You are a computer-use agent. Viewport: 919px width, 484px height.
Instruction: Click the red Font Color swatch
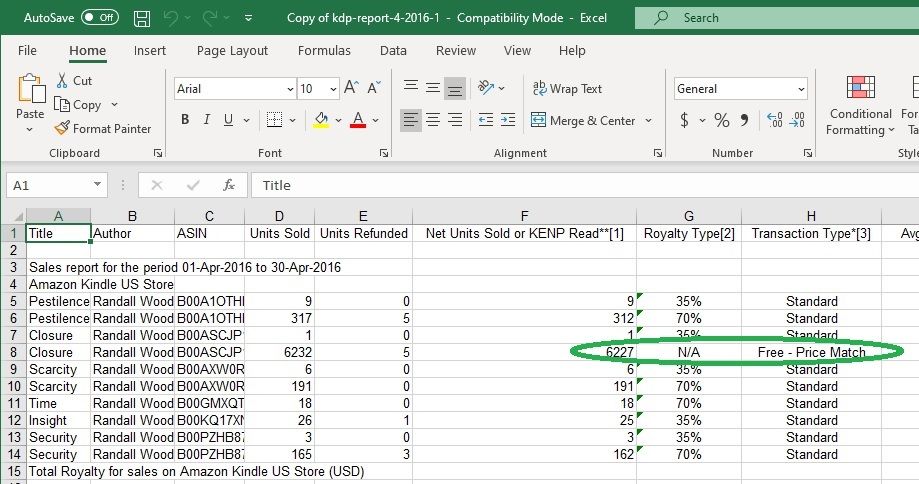coord(358,120)
